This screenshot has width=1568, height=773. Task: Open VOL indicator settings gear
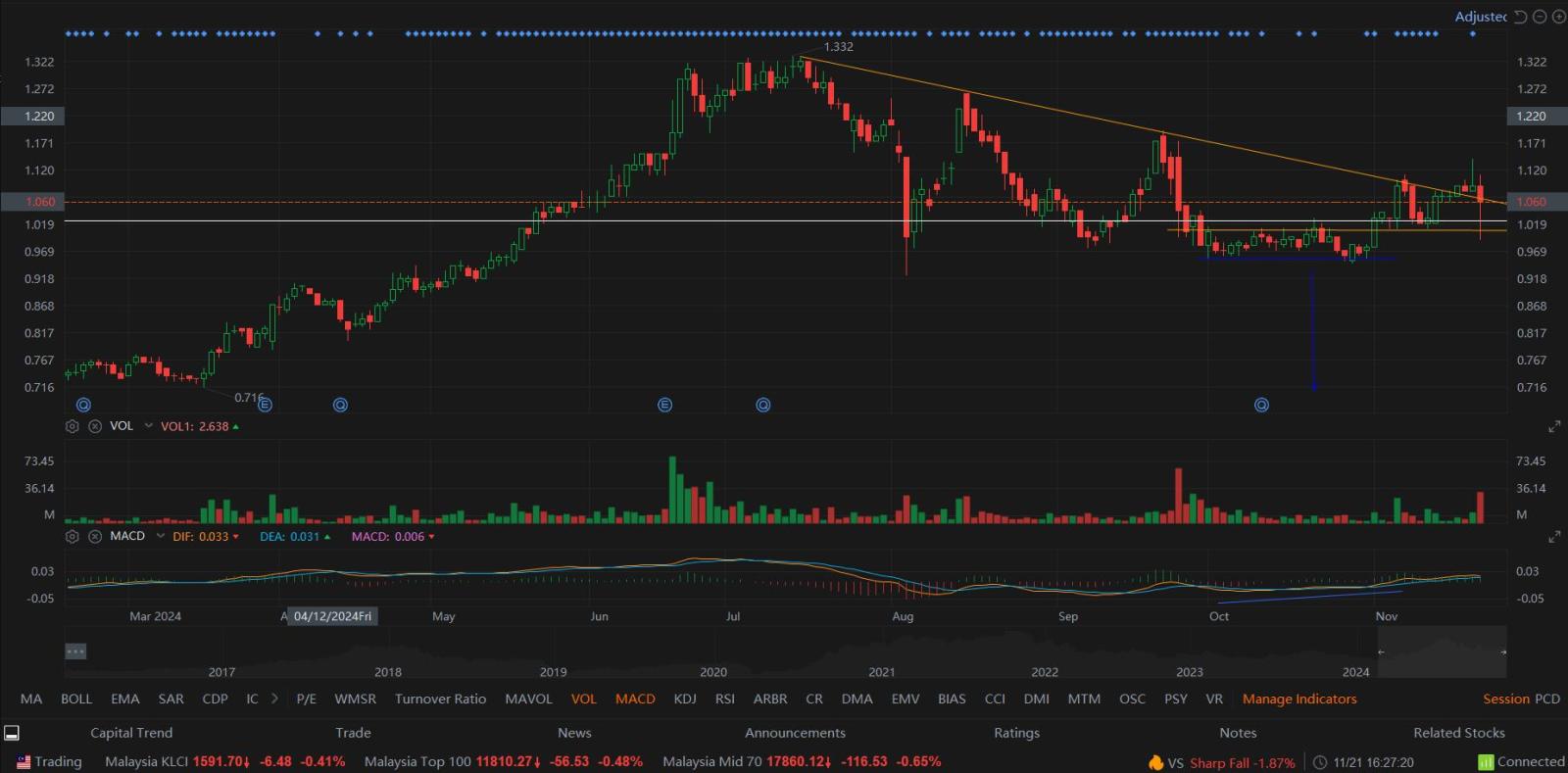click(72, 426)
